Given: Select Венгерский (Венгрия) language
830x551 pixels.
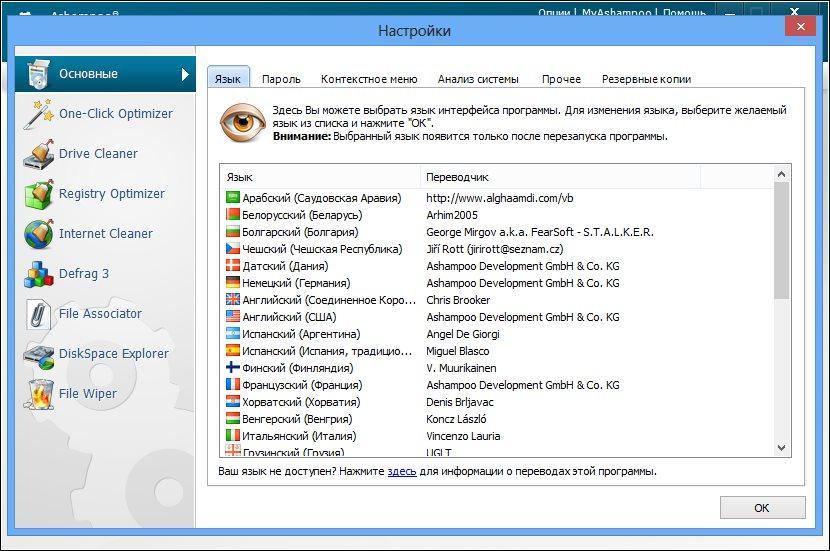Looking at the screenshot, I should click(x=297, y=419).
